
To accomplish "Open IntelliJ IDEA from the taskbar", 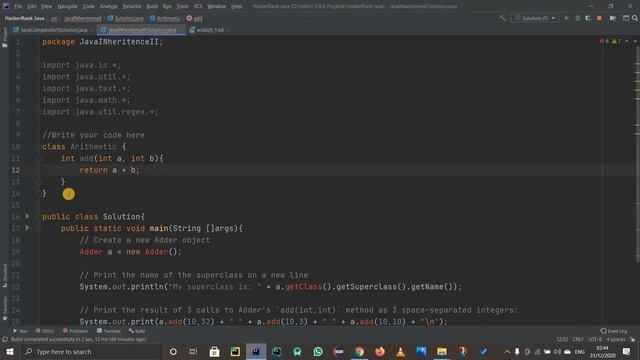I will tap(256, 351).
